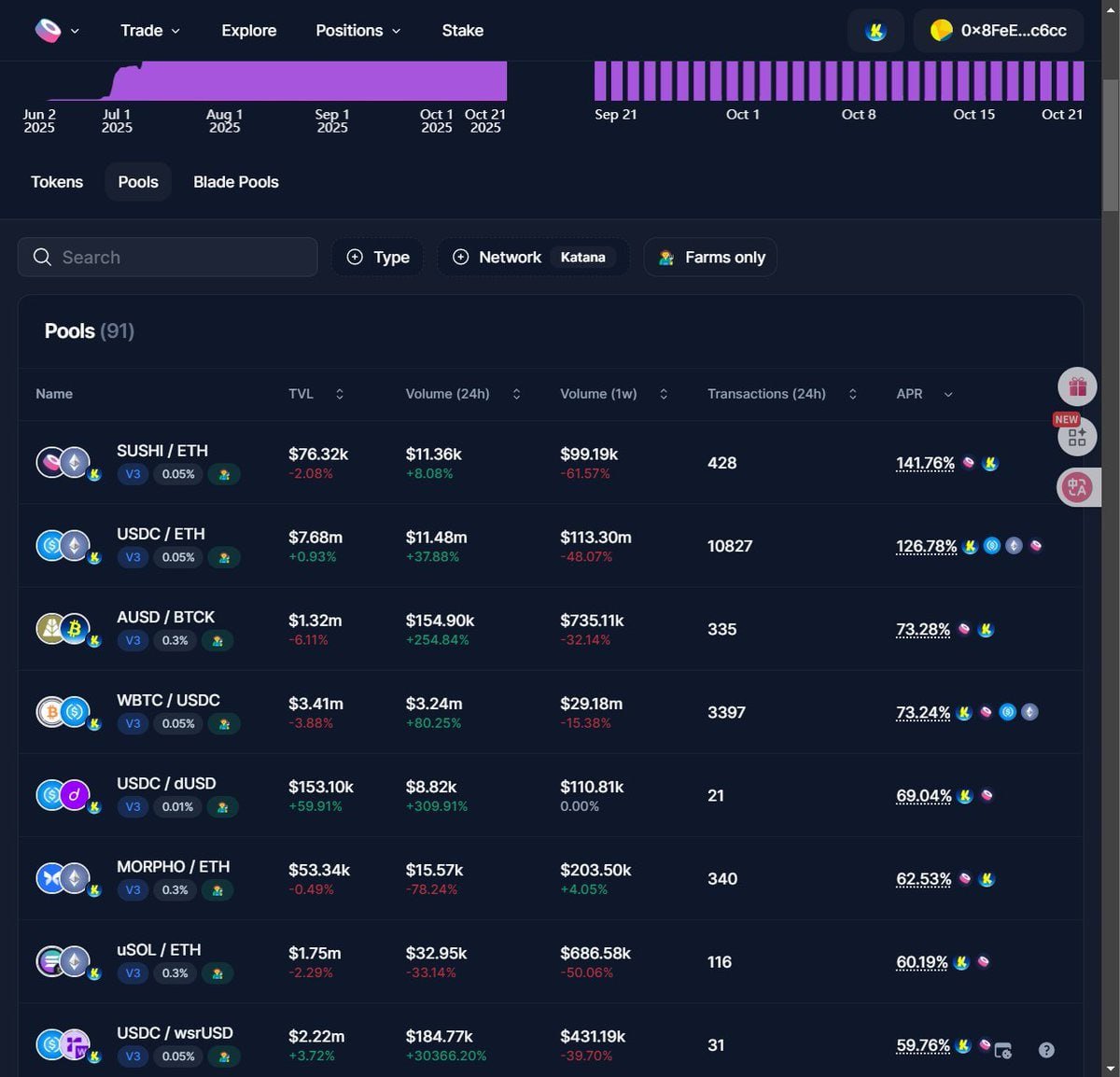Open the Type filter dropdown
The height and width of the screenshot is (1077, 1120).
(378, 258)
